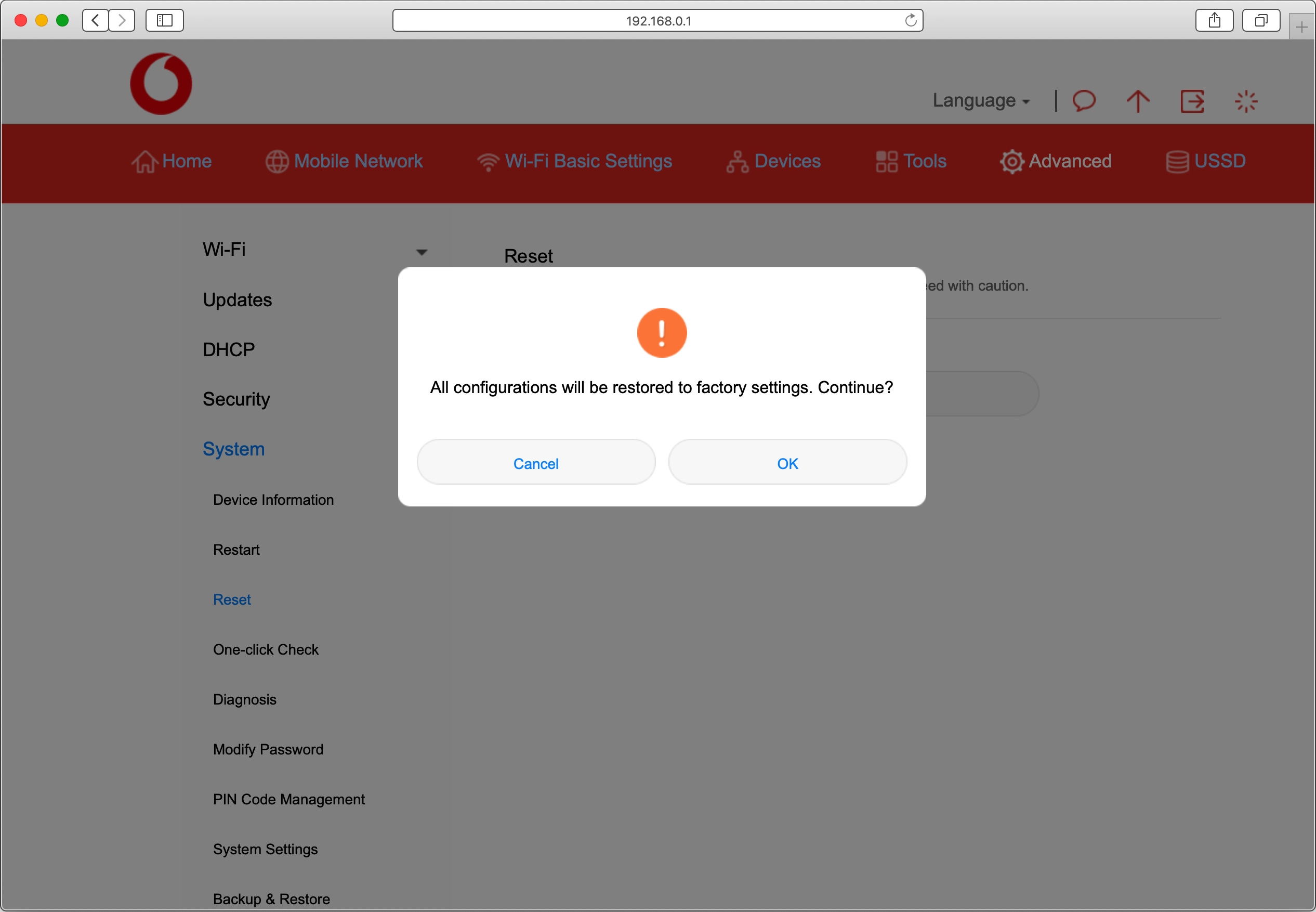
Task: Open the SMS messages speech bubble icon
Action: [1083, 100]
